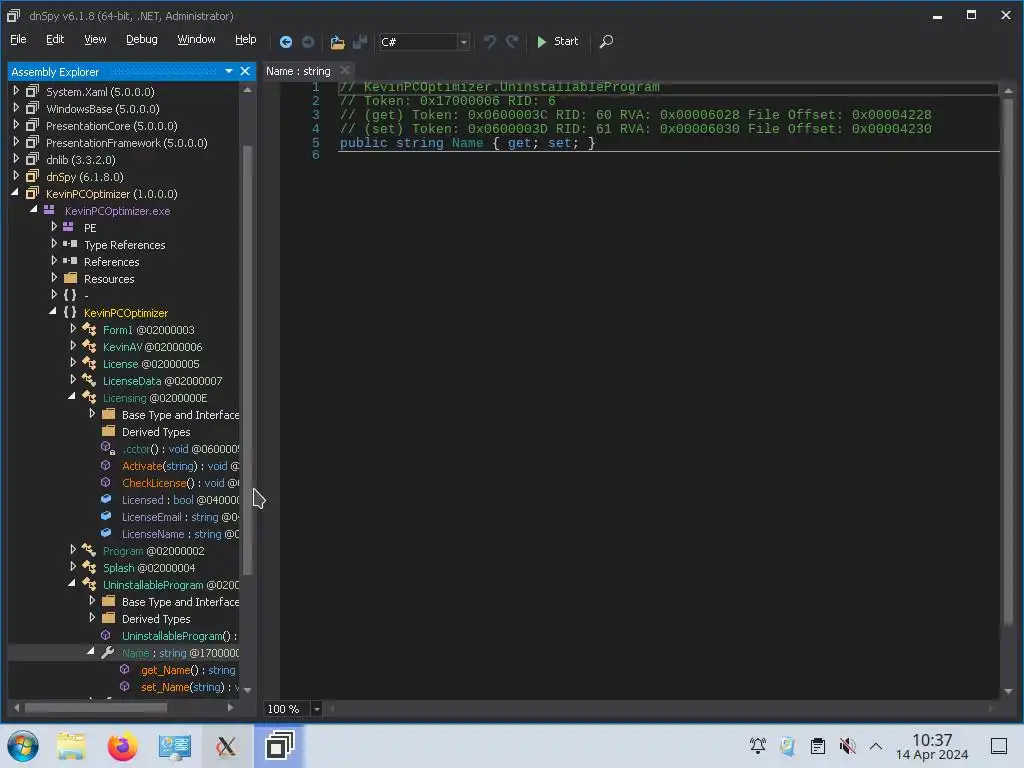Click the navigate forward arrow icon

pos(308,42)
